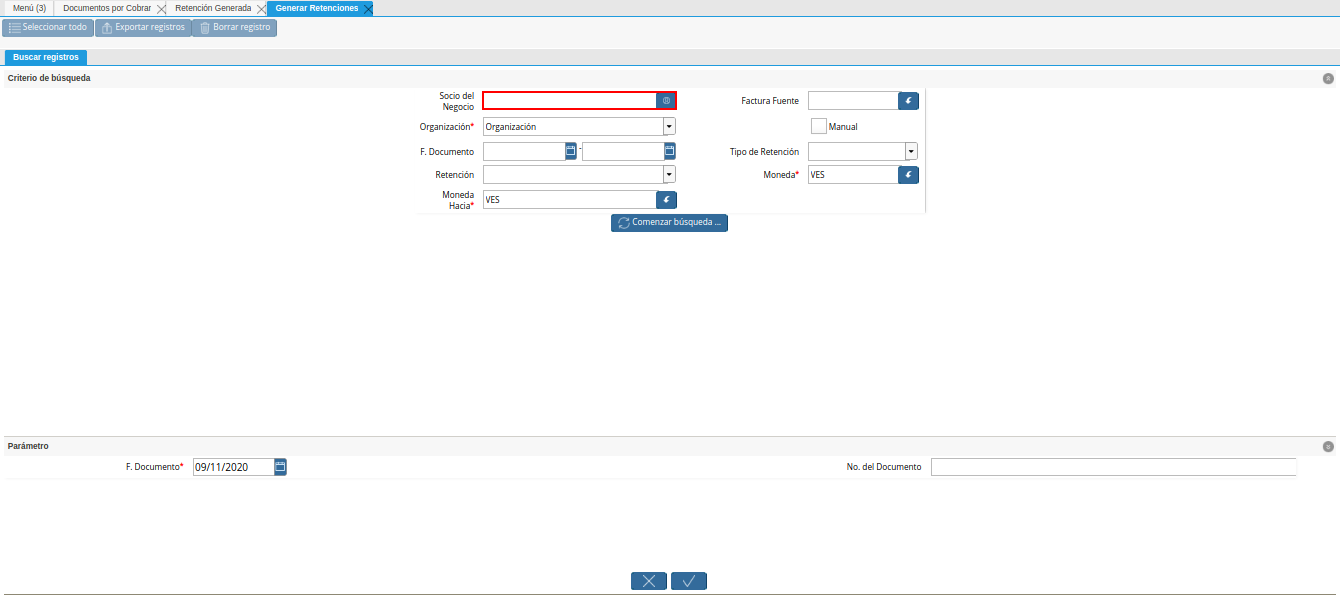
Task: Click the Organización combo text field
Action: [x=573, y=127]
